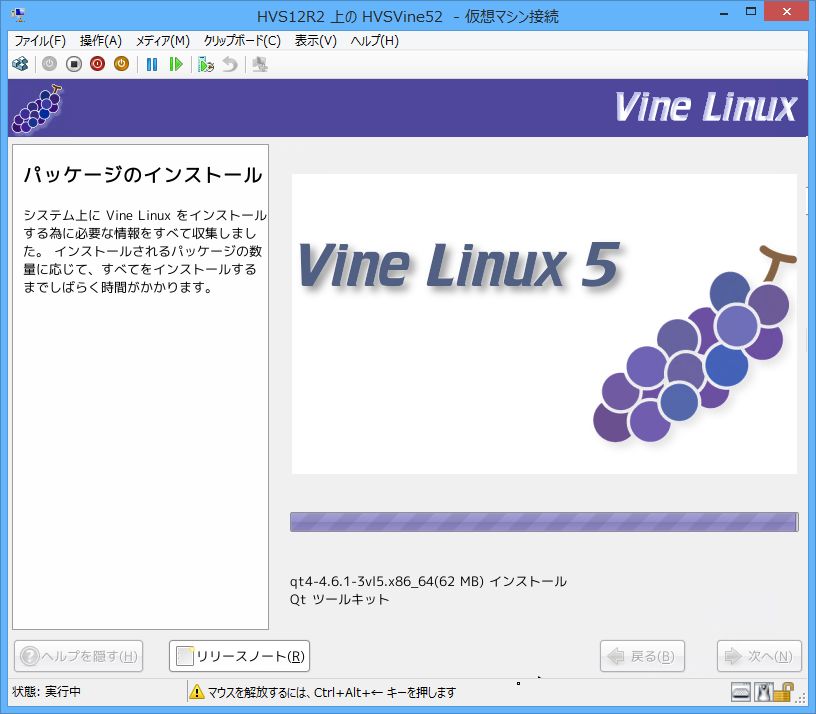Minimize the virtual machine connection window

click(723, 14)
